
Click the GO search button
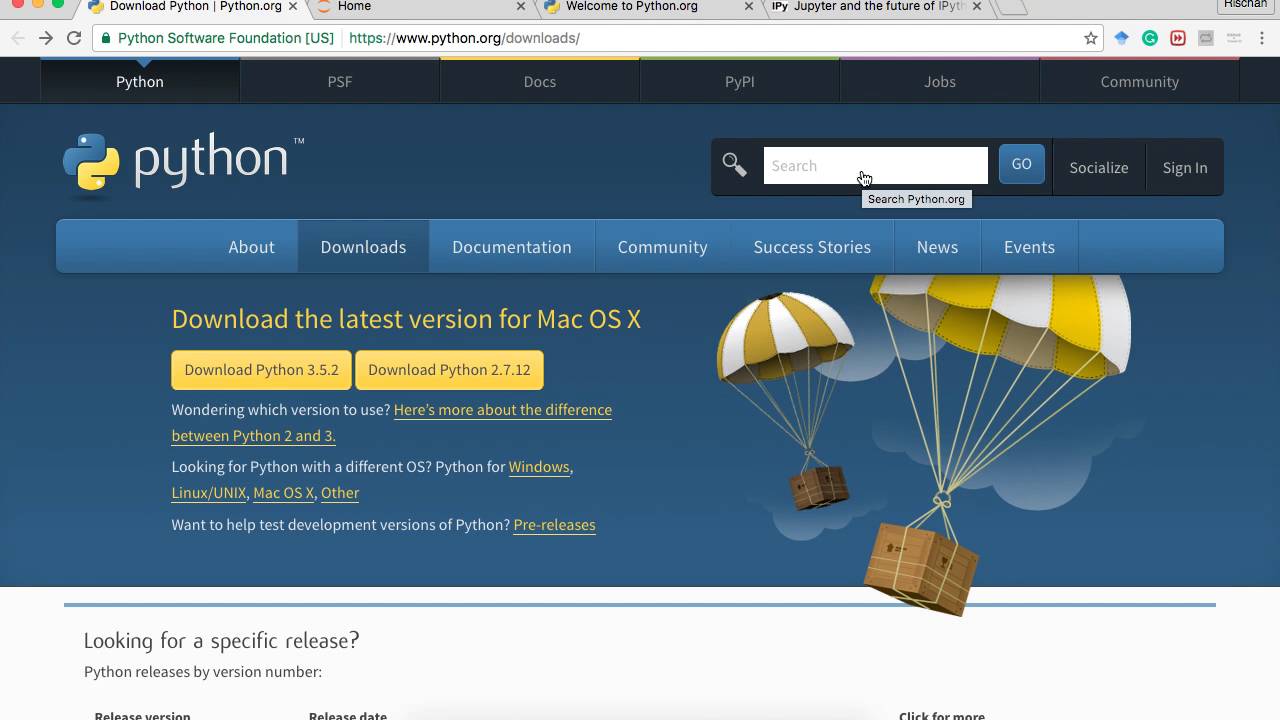click(x=1021, y=164)
